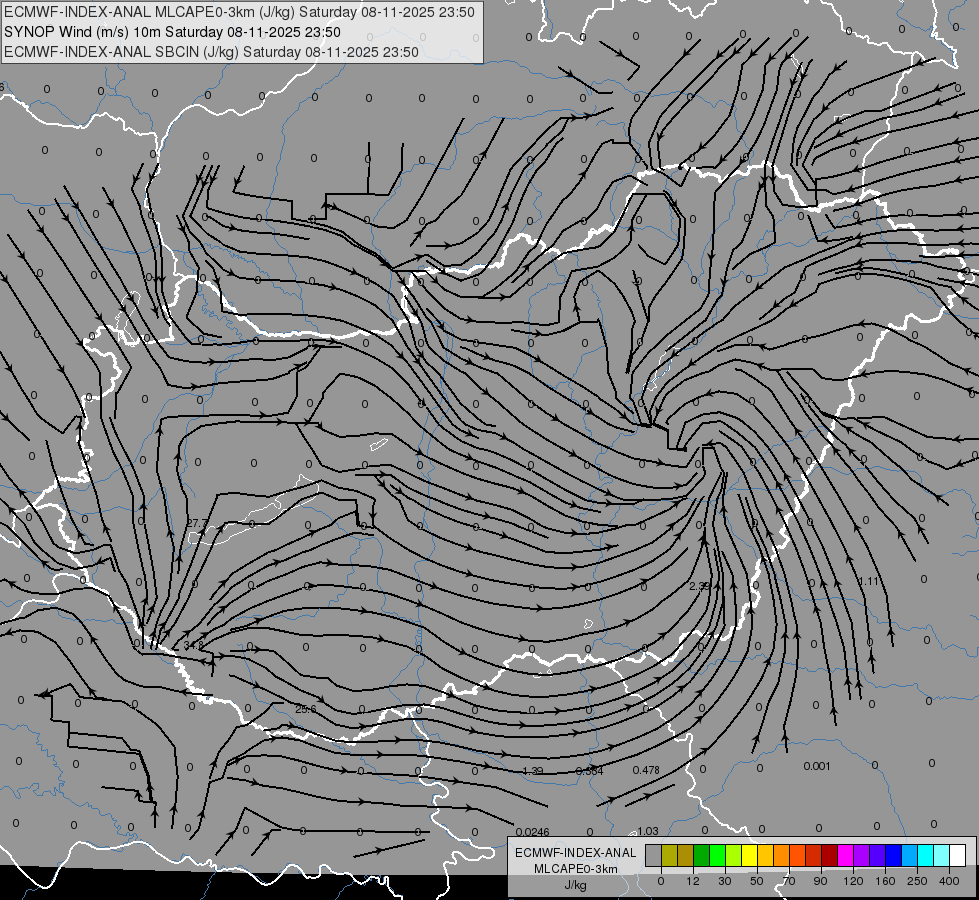The image size is (979, 900).
Task: Click the legend tick label 30
Action: tap(725, 881)
